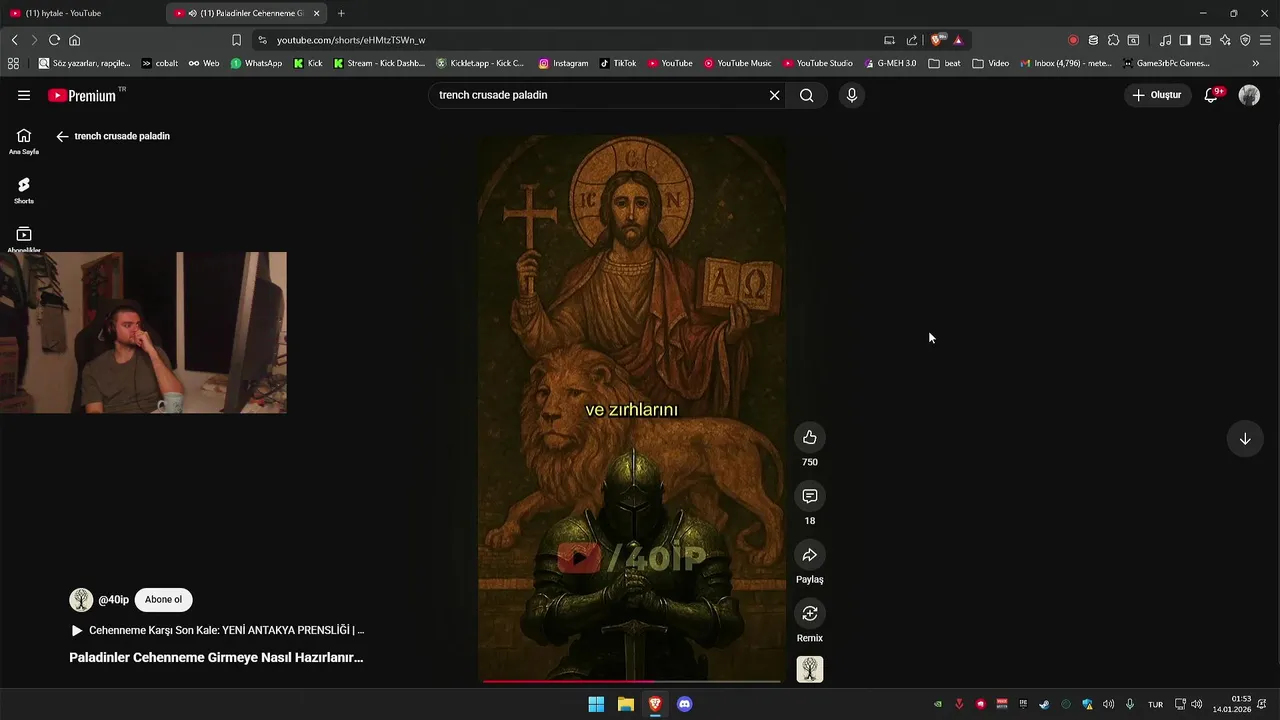Open the share page icon in address bar
The width and height of the screenshot is (1280, 720).
point(912,40)
